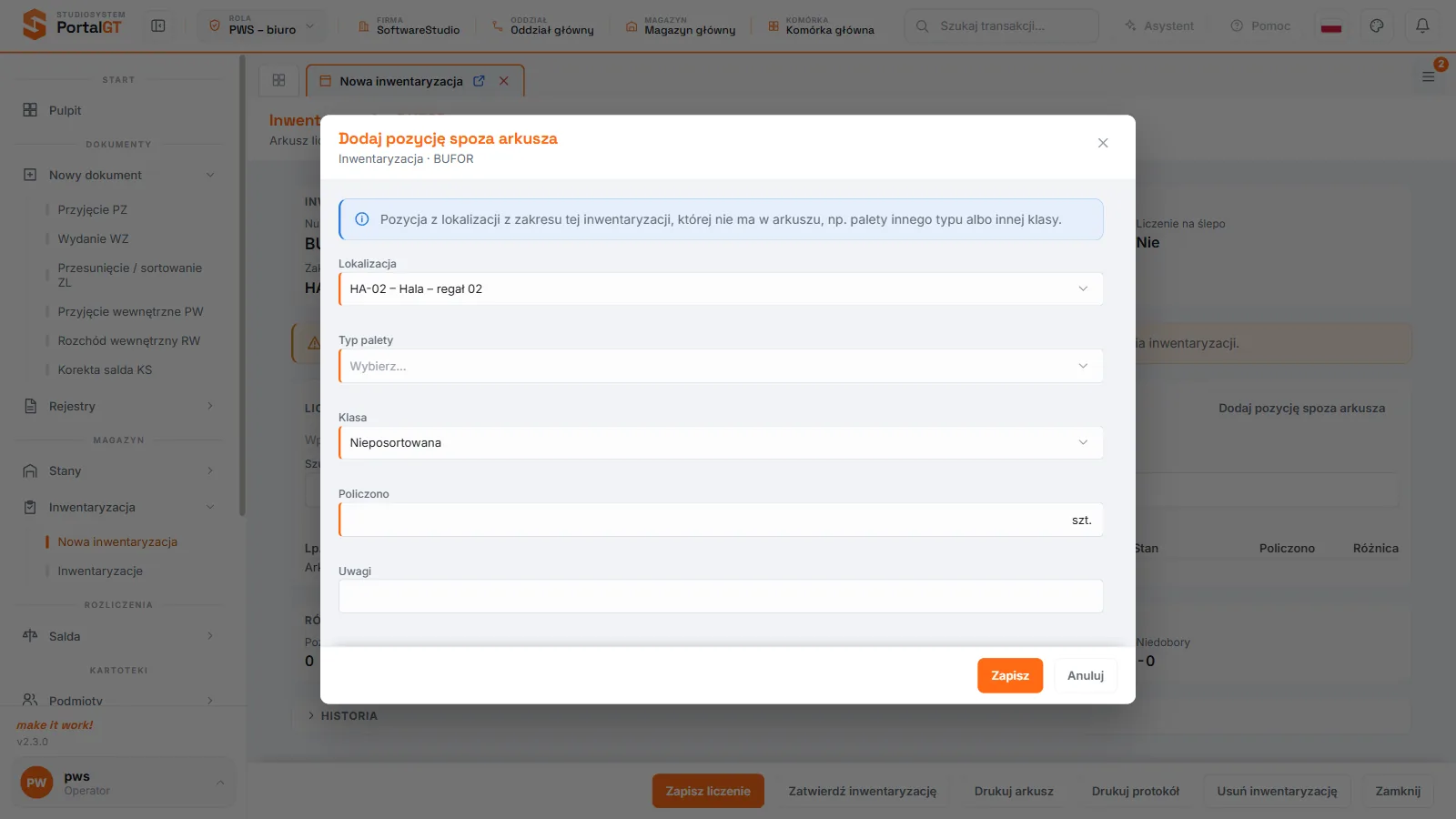Open the Typ palety Wybierz dropdown

click(x=721, y=366)
